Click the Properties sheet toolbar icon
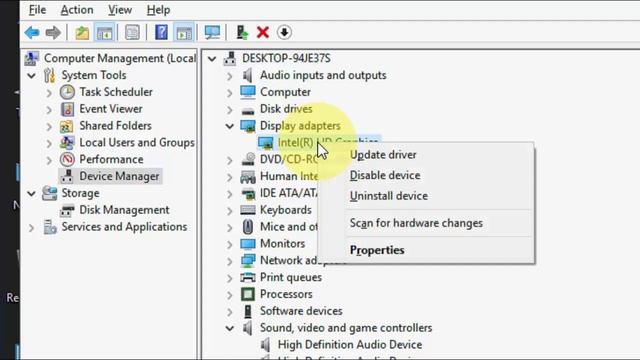Screen dimensions: 640x360 point(132,32)
